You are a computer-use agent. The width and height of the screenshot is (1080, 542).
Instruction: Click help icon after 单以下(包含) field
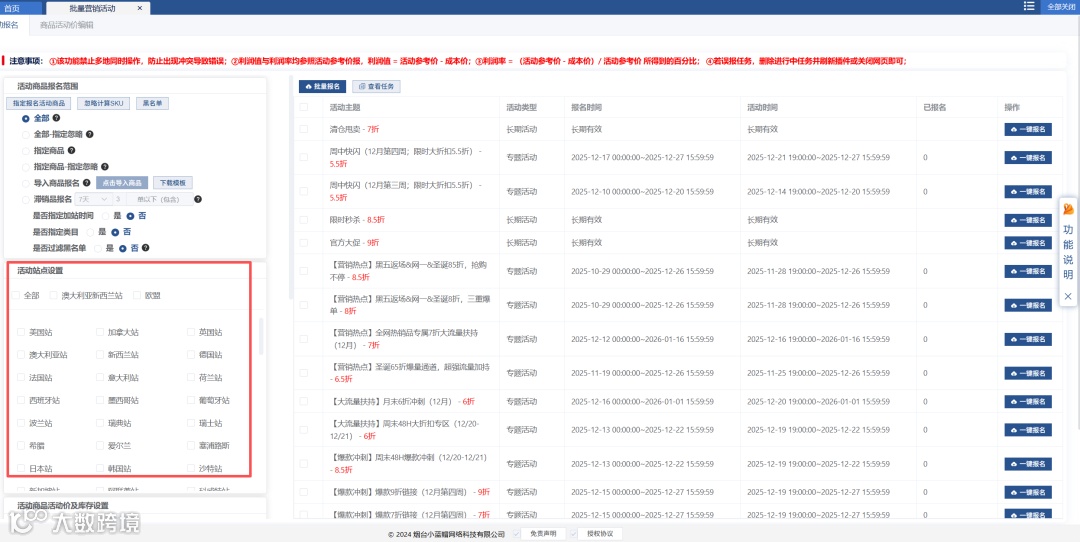click(x=198, y=200)
